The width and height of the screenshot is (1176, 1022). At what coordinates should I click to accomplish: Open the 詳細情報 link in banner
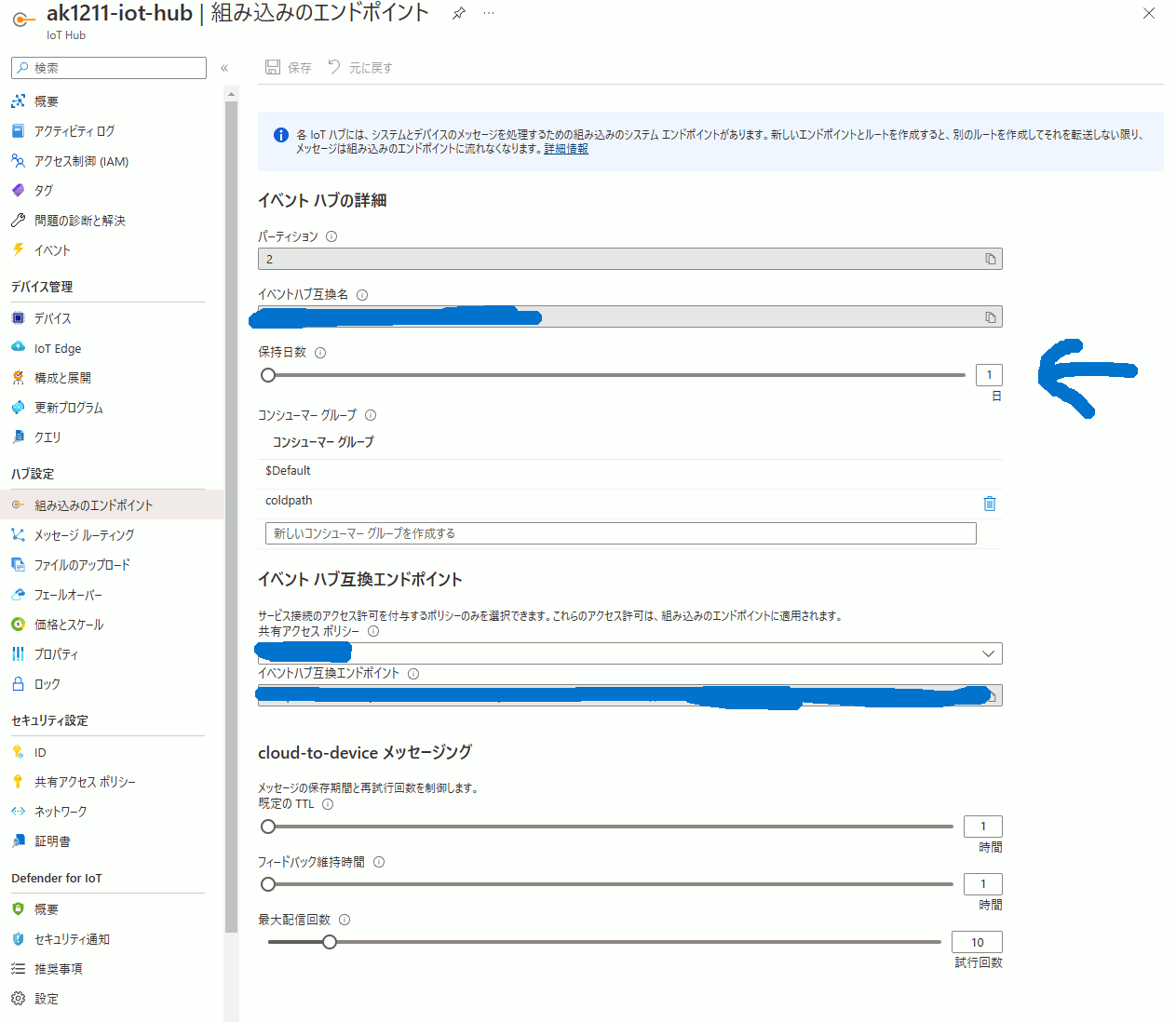coord(565,149)
